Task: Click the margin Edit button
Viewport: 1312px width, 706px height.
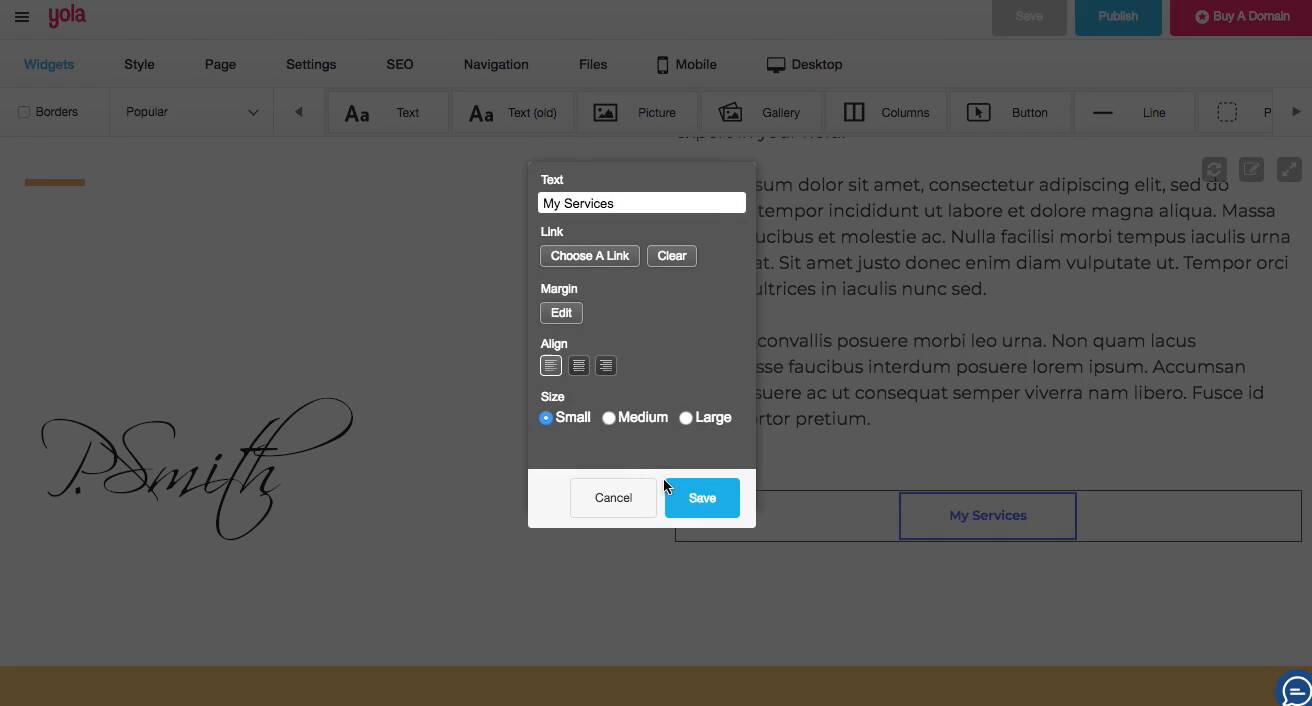Action: pyautogui.click(x=561, y=313)
